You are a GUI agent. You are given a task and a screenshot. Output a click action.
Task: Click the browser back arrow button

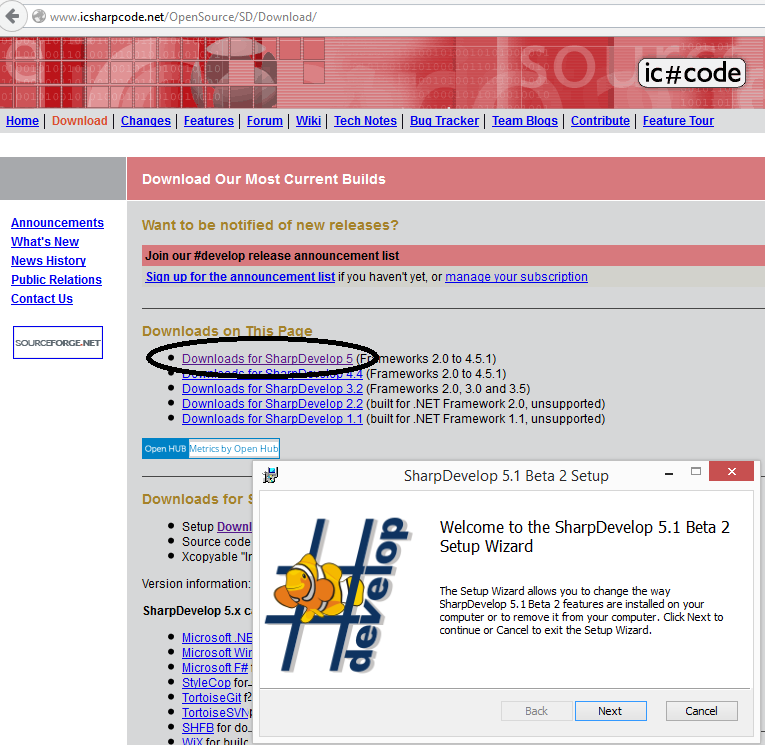tap(13, 17)
